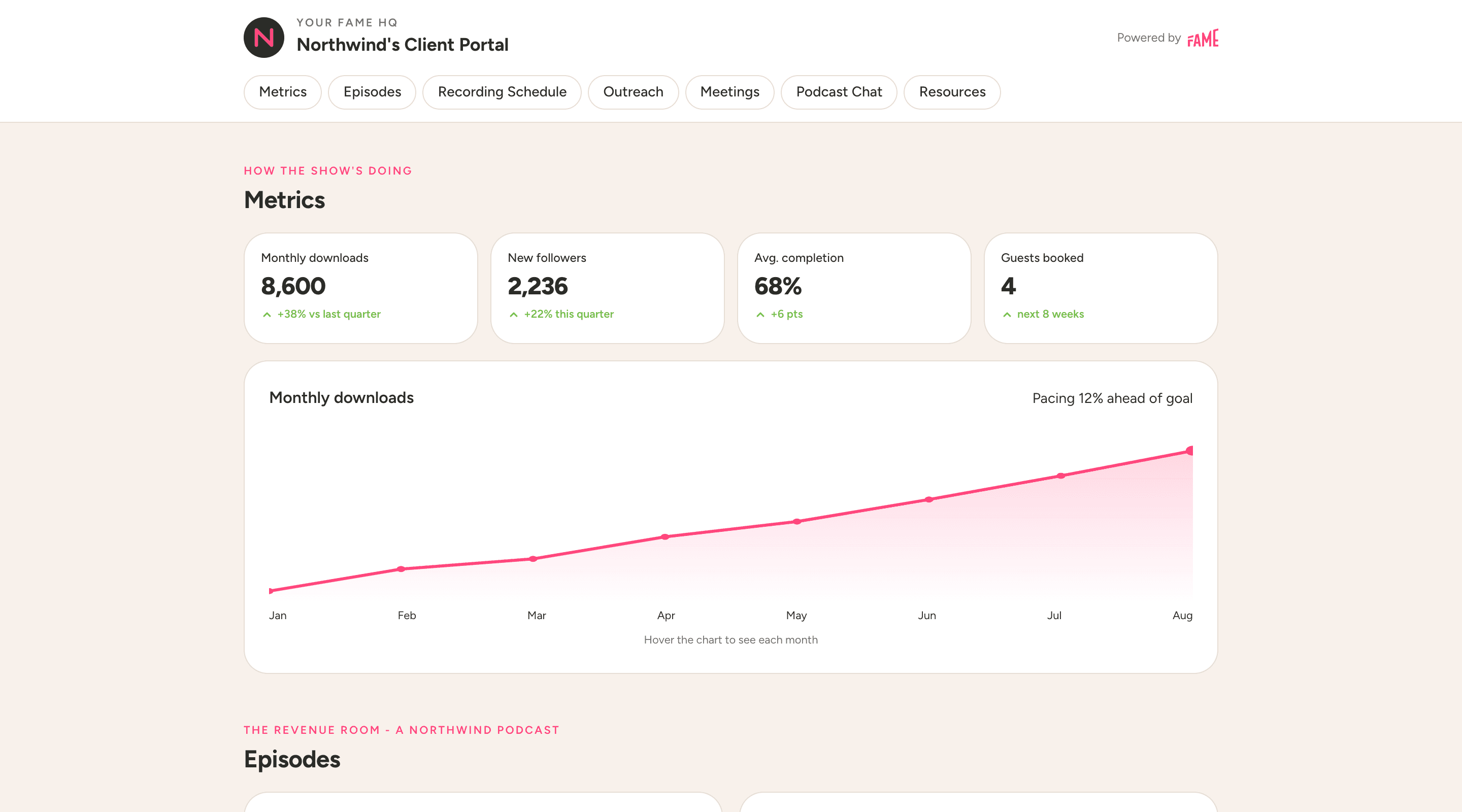Image resolution: width=1462 pixels, height=812 pixels.
Task: Click the 'Jun' axis label
Action: click(927, 616)
